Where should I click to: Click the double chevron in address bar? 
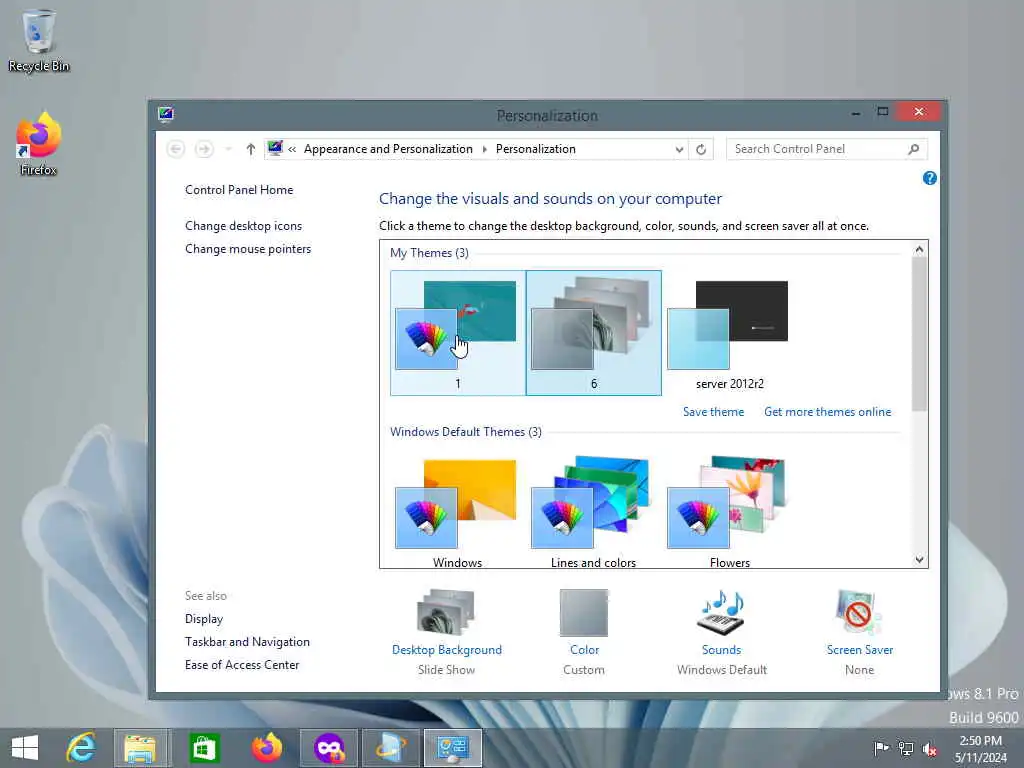pyautogui.click(x=292, y=150)
